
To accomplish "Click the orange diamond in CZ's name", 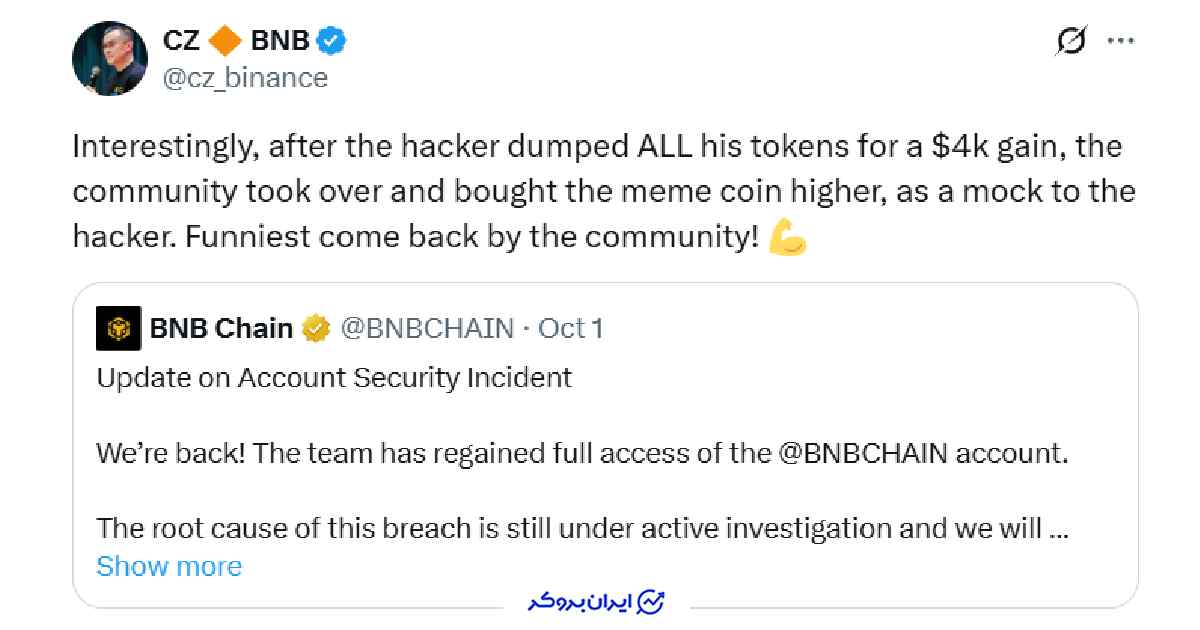I will (x=227, y=41).
